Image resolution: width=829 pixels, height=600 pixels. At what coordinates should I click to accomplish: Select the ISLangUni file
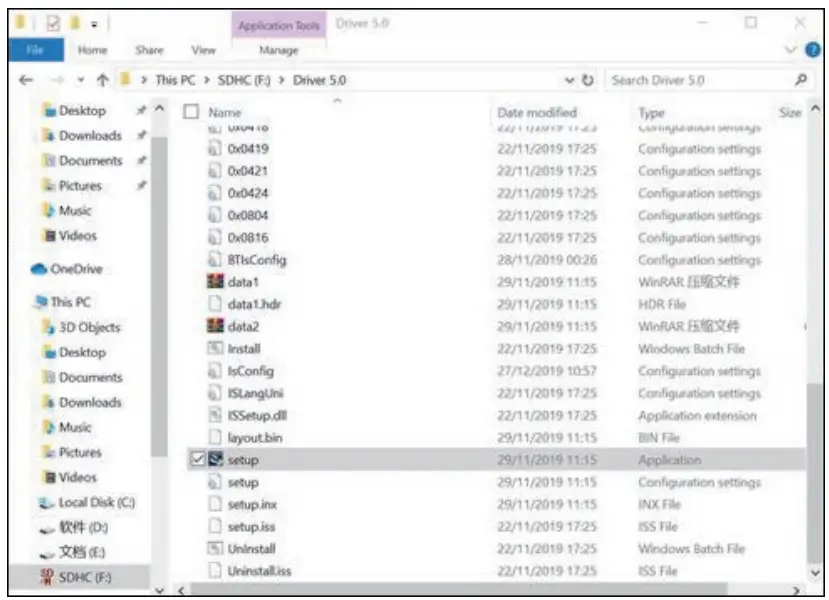(x=255, y=393)
